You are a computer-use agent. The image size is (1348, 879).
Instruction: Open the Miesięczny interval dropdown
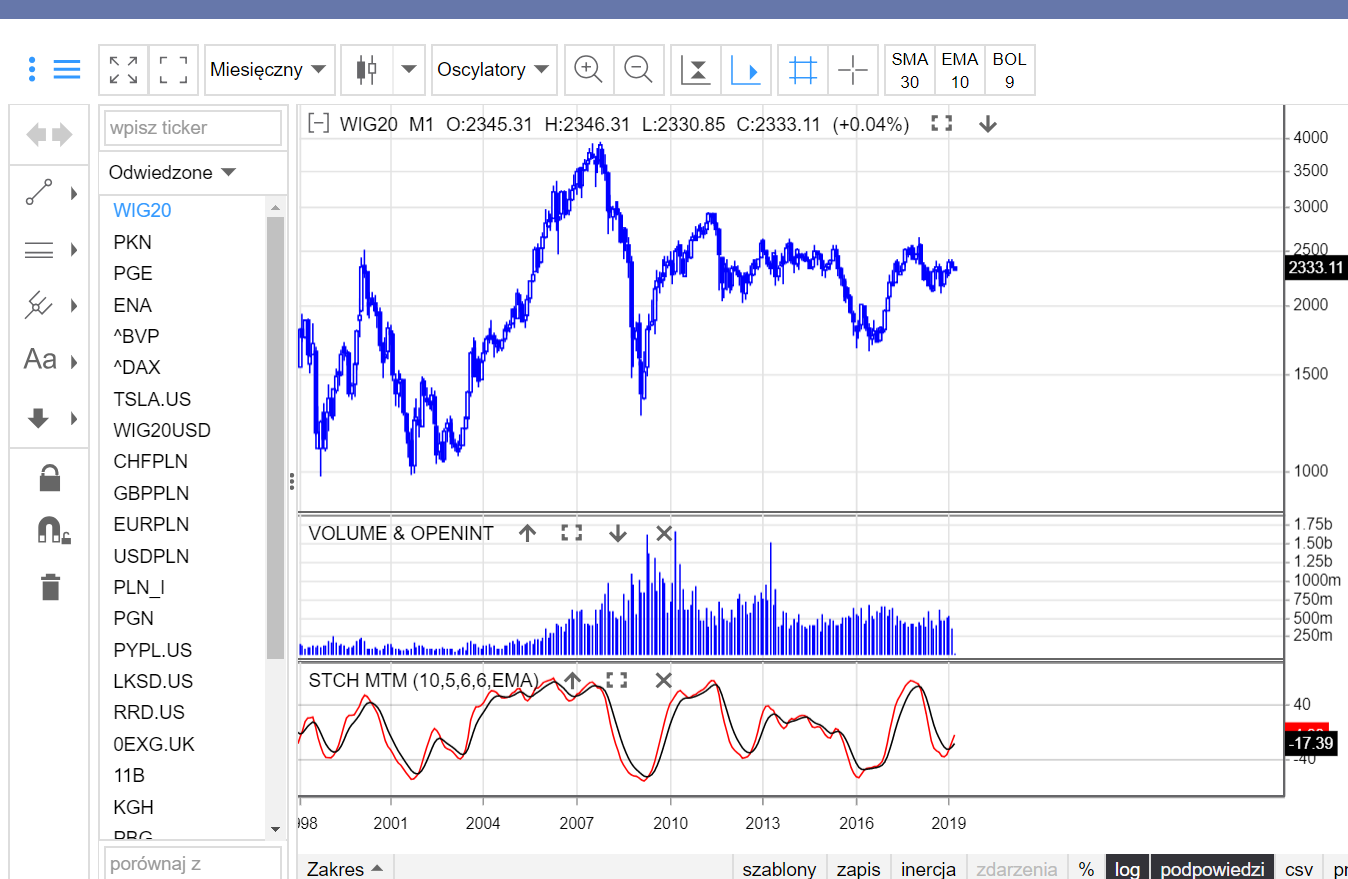pyautogui.click(x=268, y=70)
